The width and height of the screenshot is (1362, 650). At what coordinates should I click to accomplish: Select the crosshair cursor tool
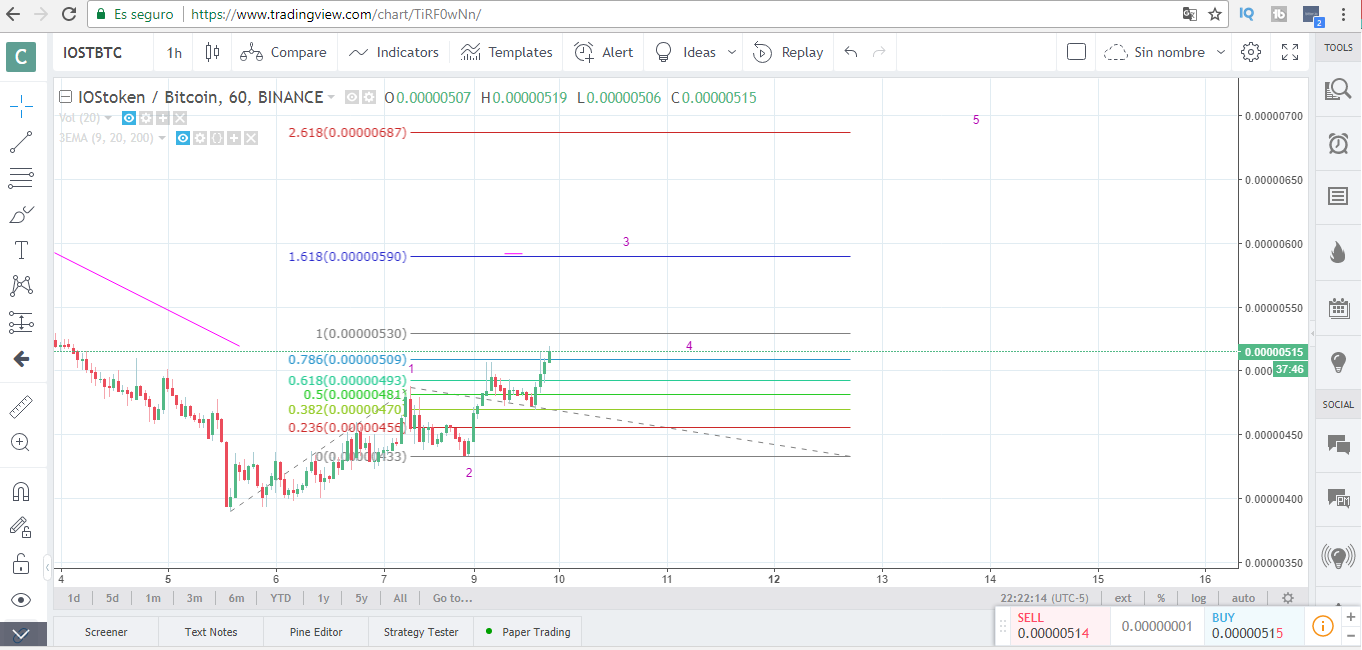tap(21, 105)
